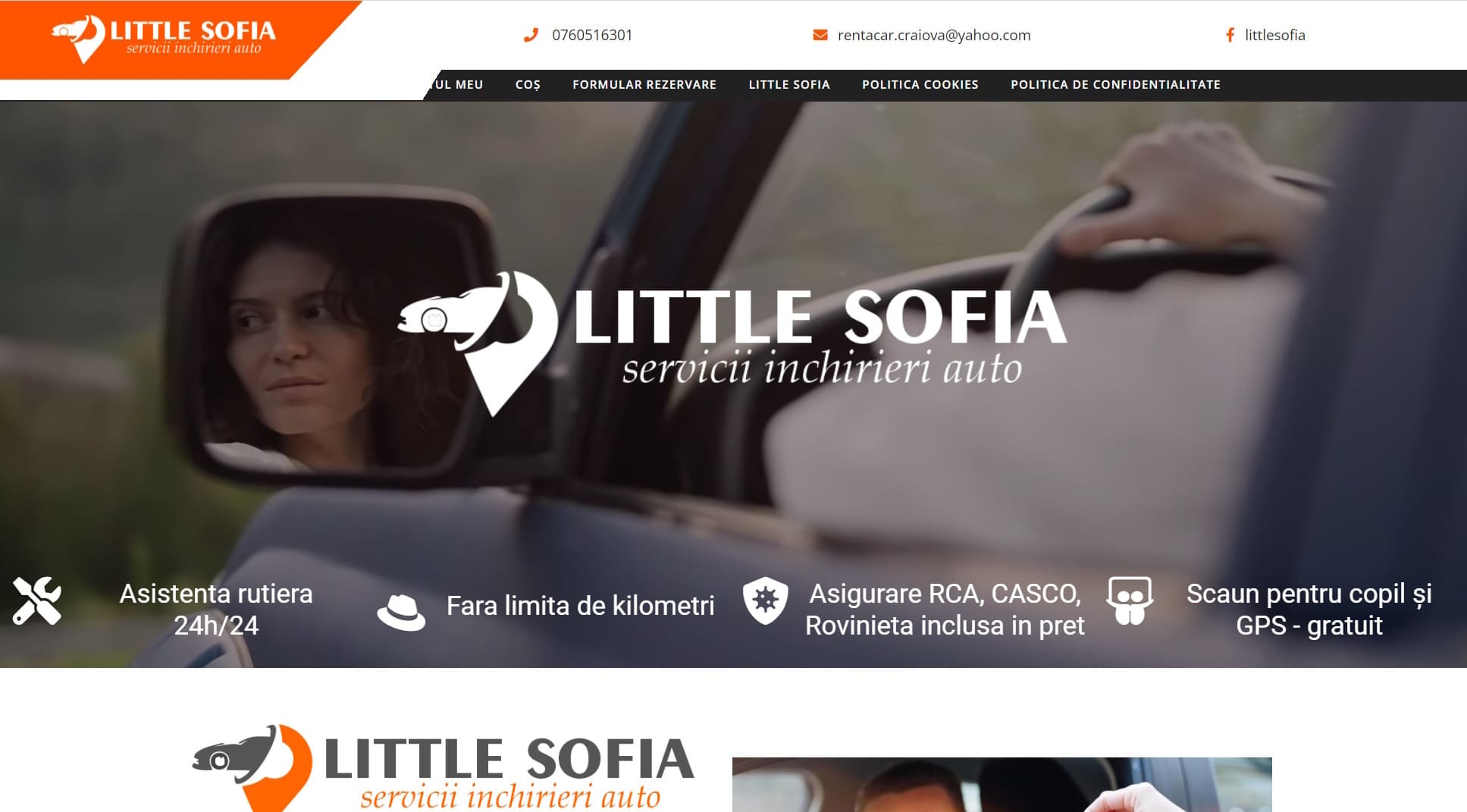
Task: Click the child seat icon
Action: pyautogui.click(x=1130, y=600)
